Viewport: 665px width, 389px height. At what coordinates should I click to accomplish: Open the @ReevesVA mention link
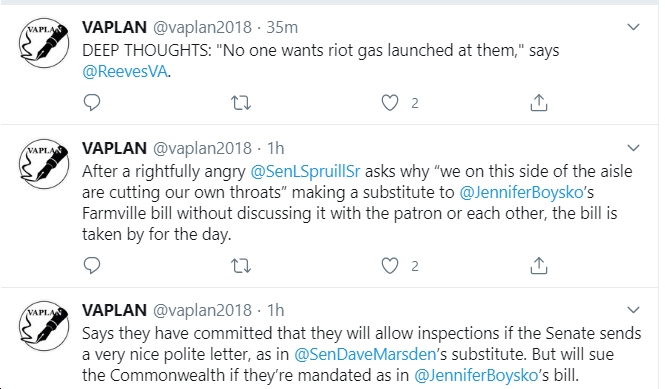(x=126, y=71)
